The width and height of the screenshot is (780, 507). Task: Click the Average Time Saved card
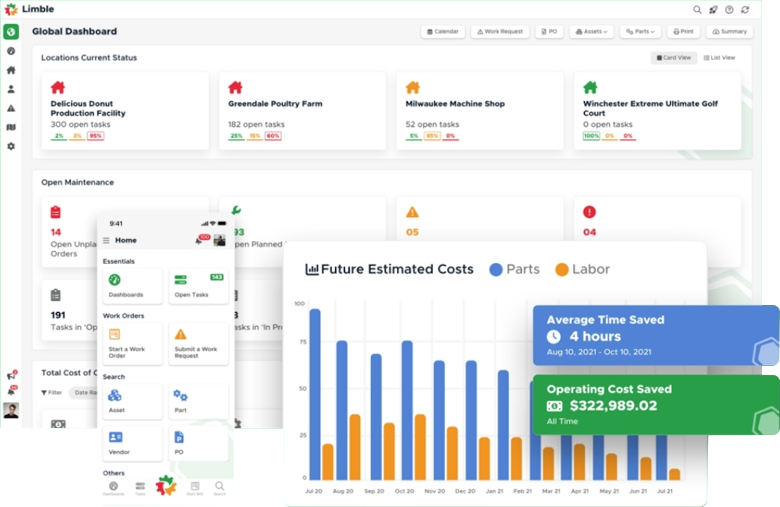(656, 335)
